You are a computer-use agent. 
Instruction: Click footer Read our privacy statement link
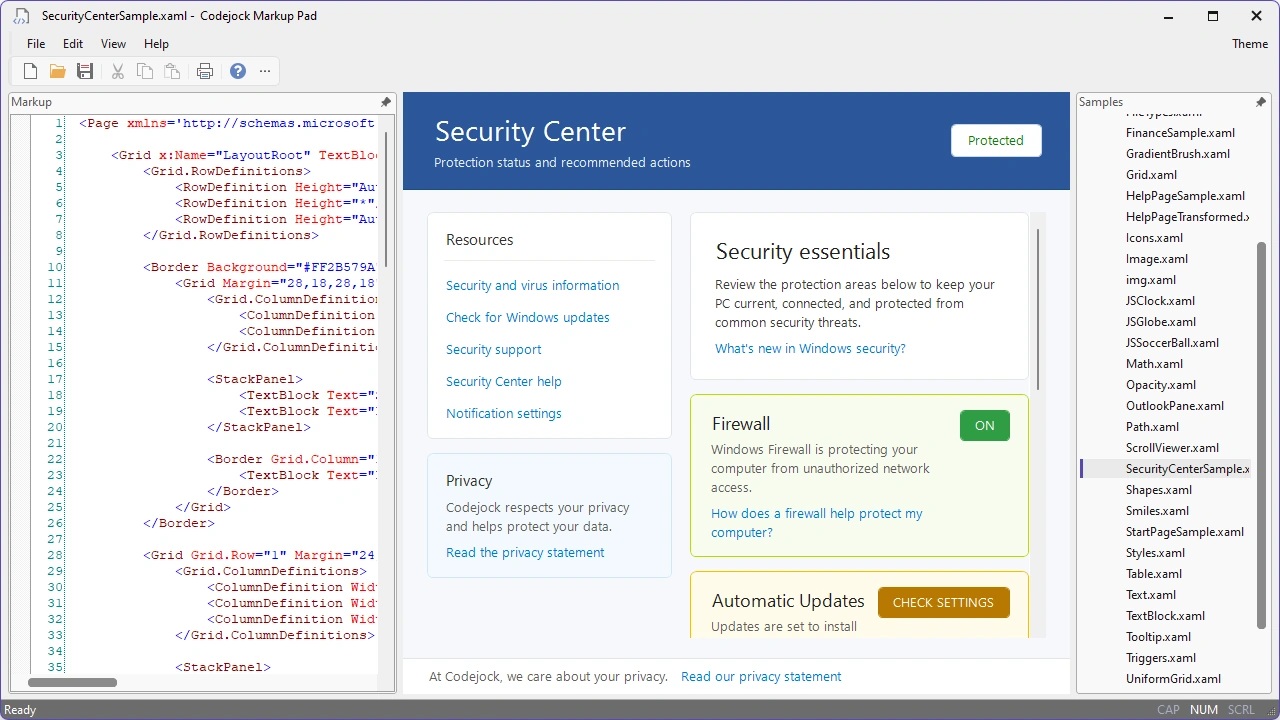pyautogui.click(x=761, y=677)
